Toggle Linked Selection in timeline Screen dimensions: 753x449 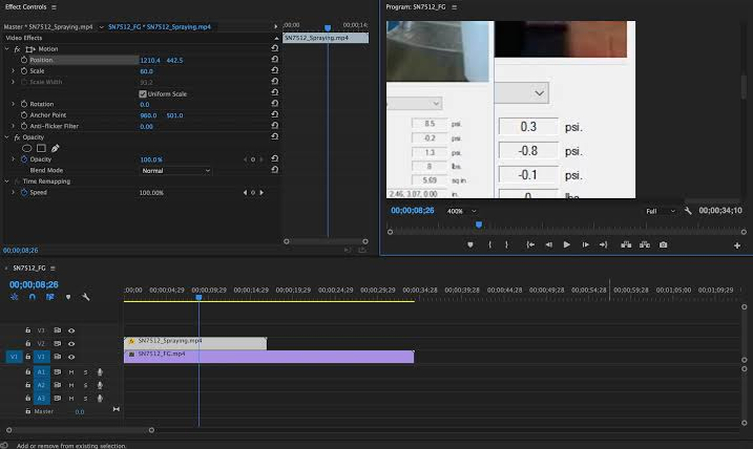click(50, 297)
